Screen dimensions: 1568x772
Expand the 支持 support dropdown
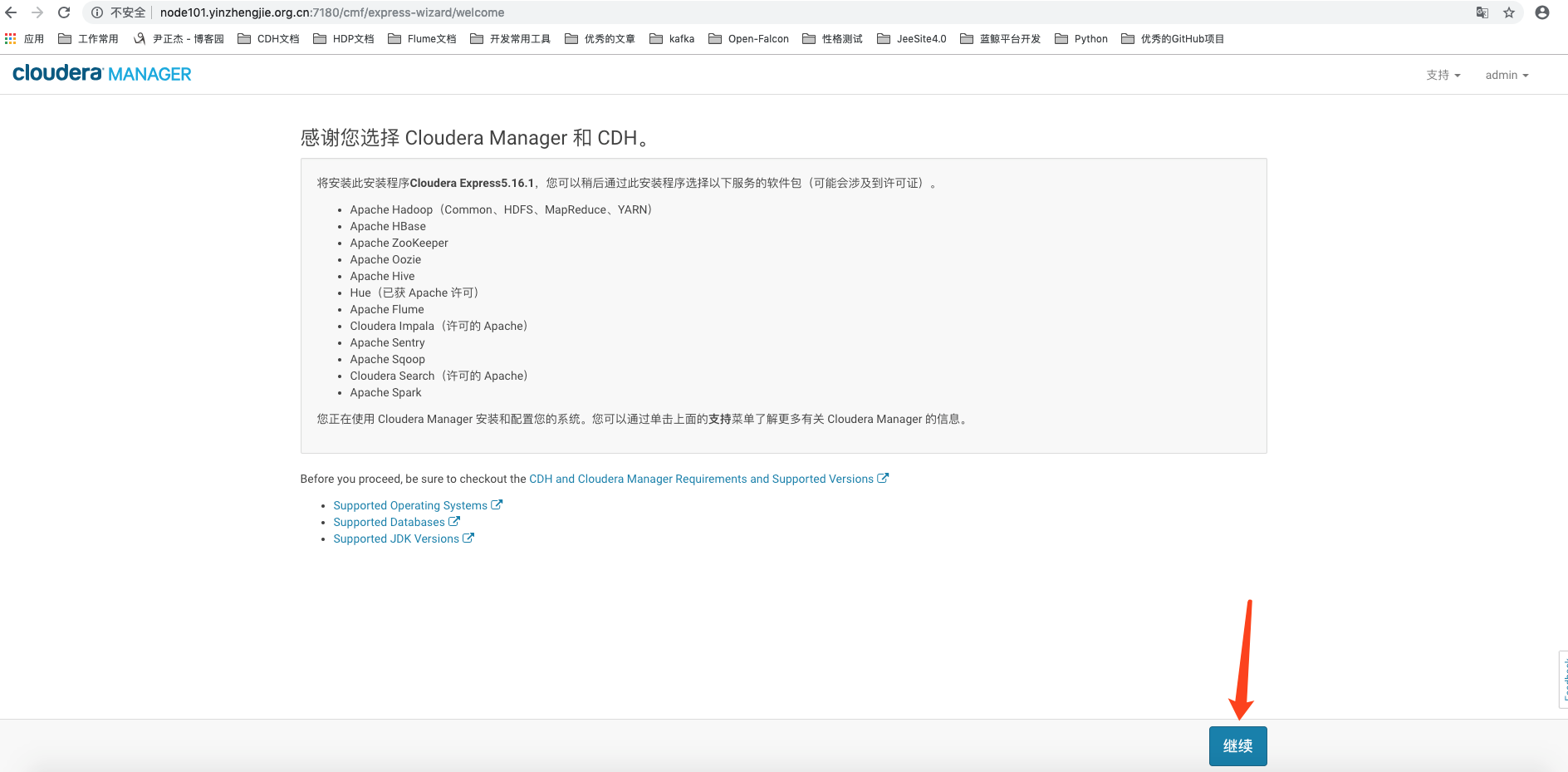coord(1443,75)
